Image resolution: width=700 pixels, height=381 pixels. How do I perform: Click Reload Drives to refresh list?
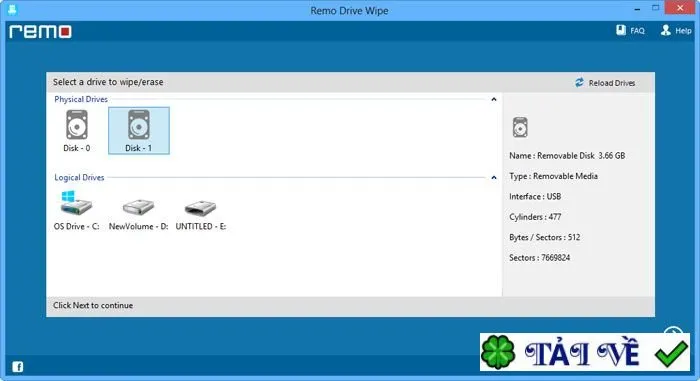605,83
